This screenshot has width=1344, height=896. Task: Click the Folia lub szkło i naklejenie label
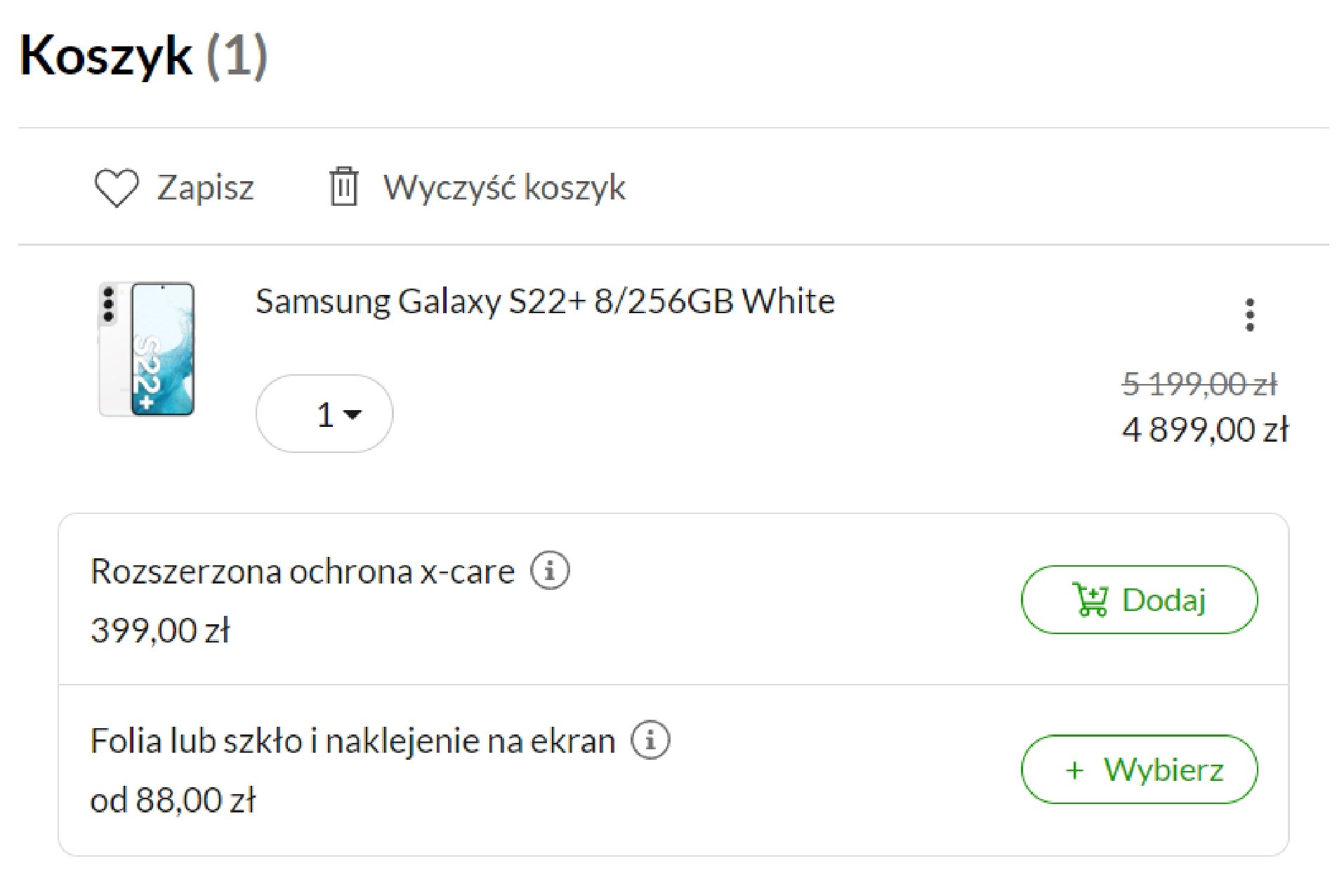353,741
